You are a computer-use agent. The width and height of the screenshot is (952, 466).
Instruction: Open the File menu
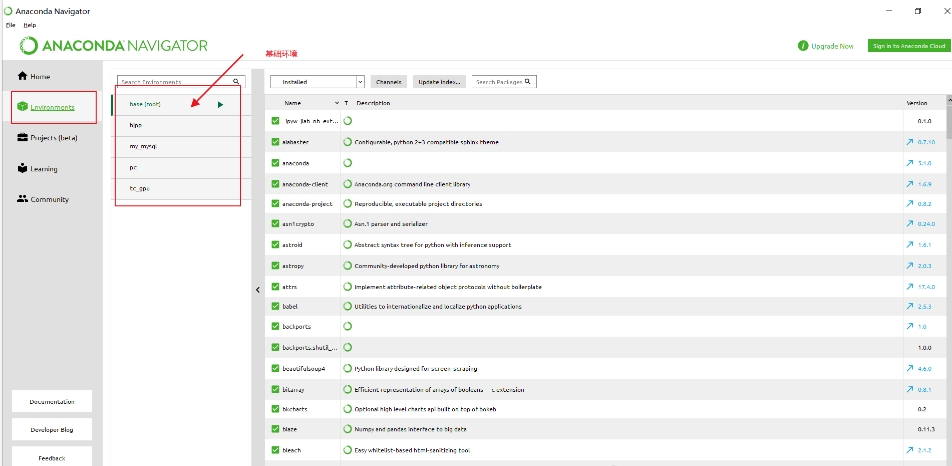tap(10, 24)
